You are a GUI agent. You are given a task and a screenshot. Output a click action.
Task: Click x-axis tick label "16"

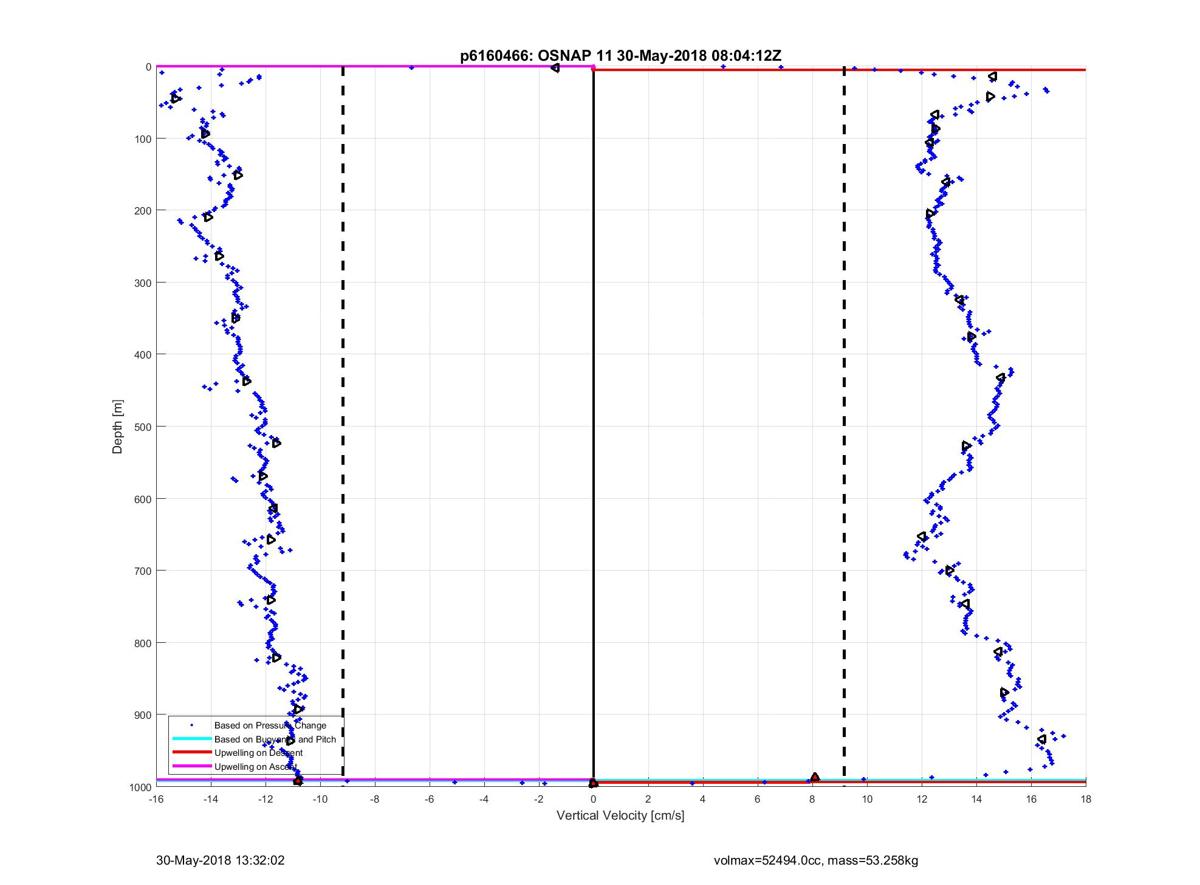pyautogui.click(x=1031, y=799)
